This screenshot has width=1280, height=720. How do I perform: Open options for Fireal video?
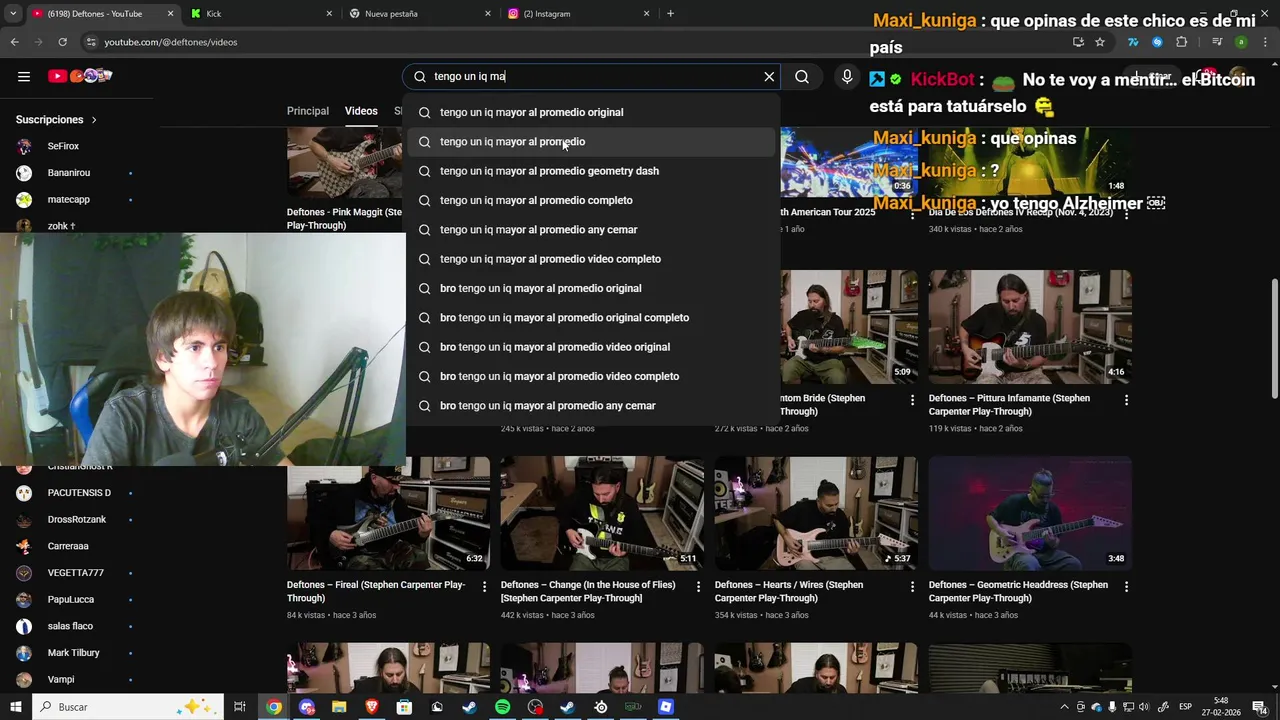[x=484, y=586]
